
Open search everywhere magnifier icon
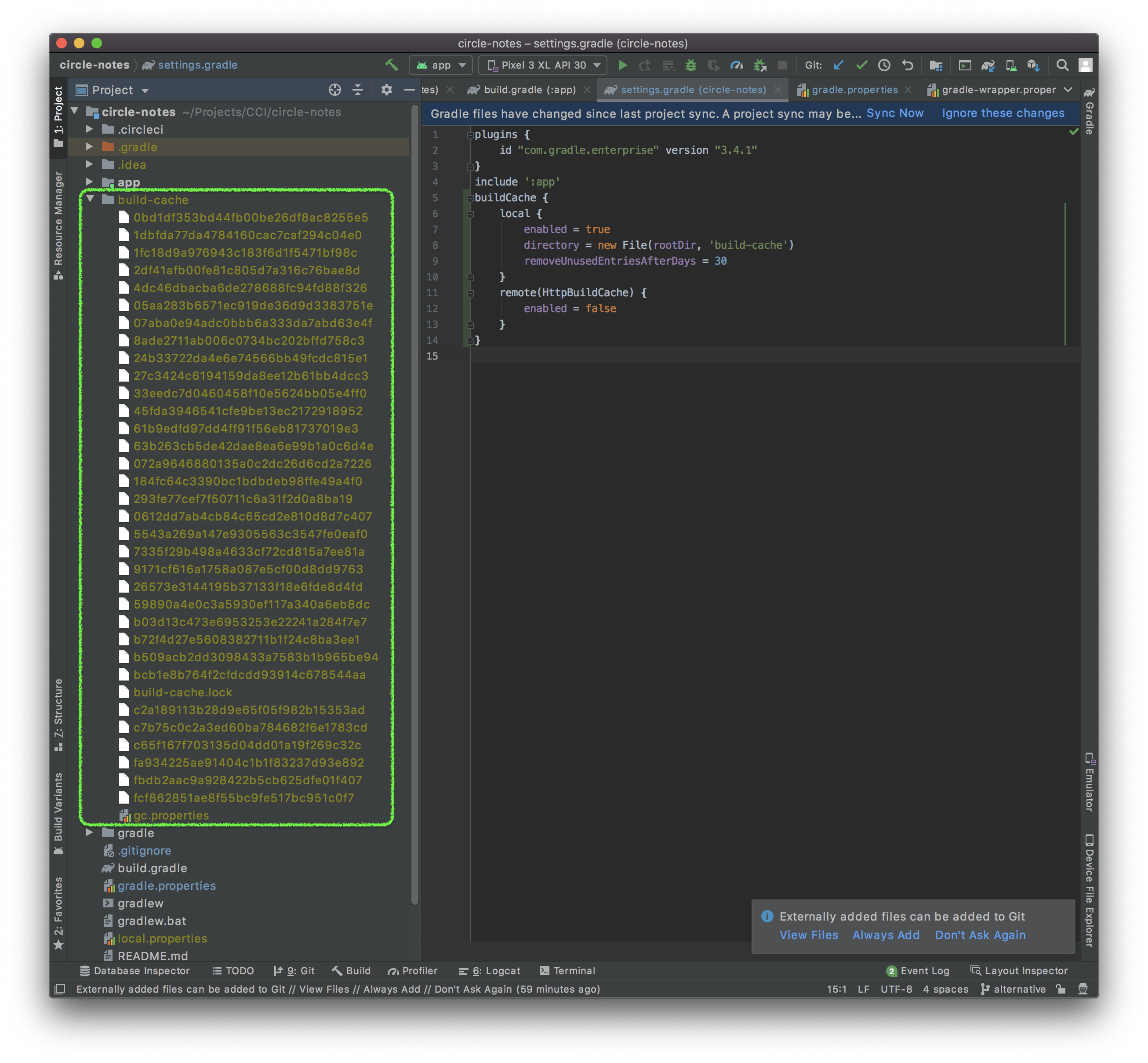[1062, 65]
